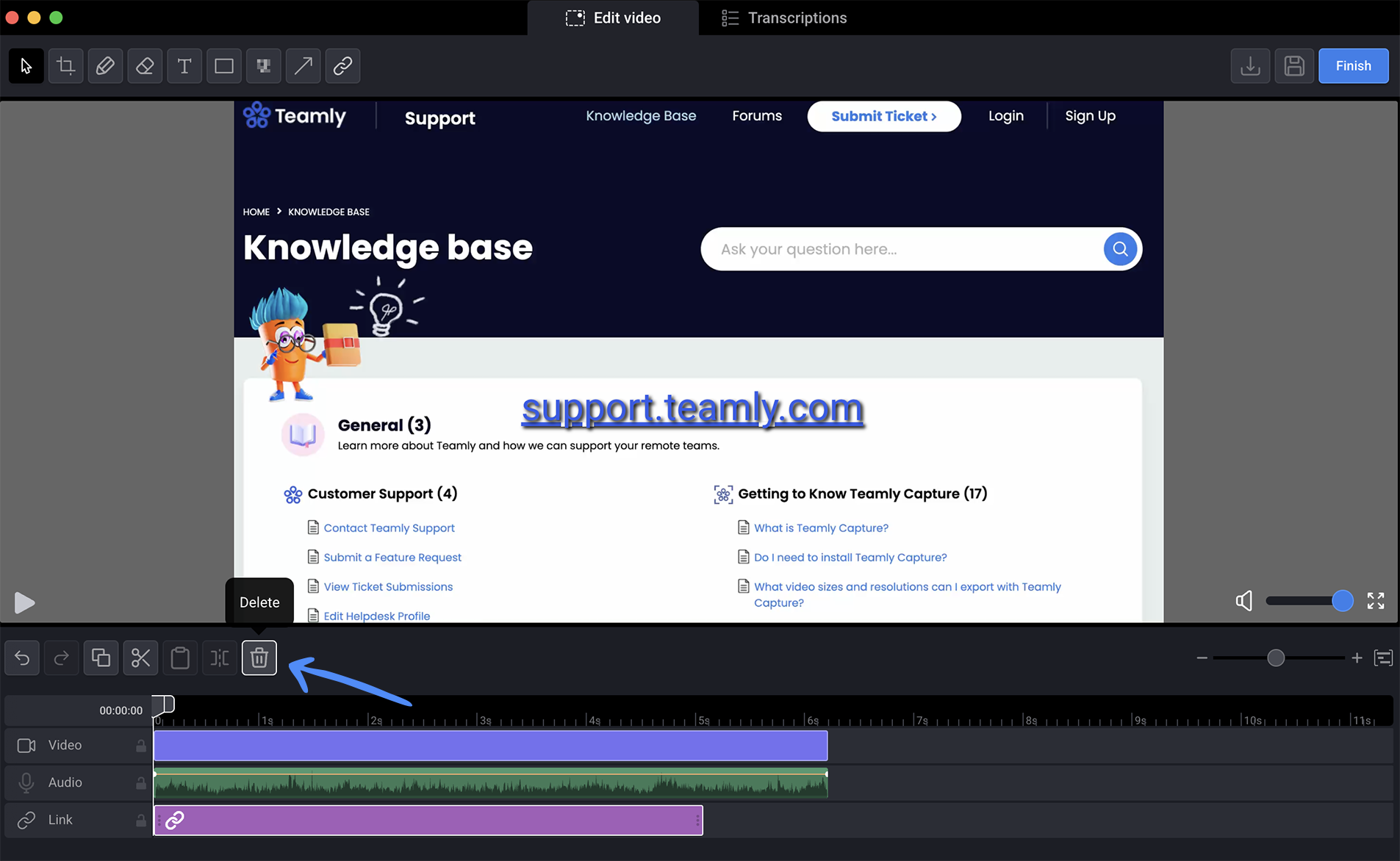The height and width of the screenshot is (861, 1400).
Task: Open Knowledge Base nav link in preview
Action: click(641, 115)
